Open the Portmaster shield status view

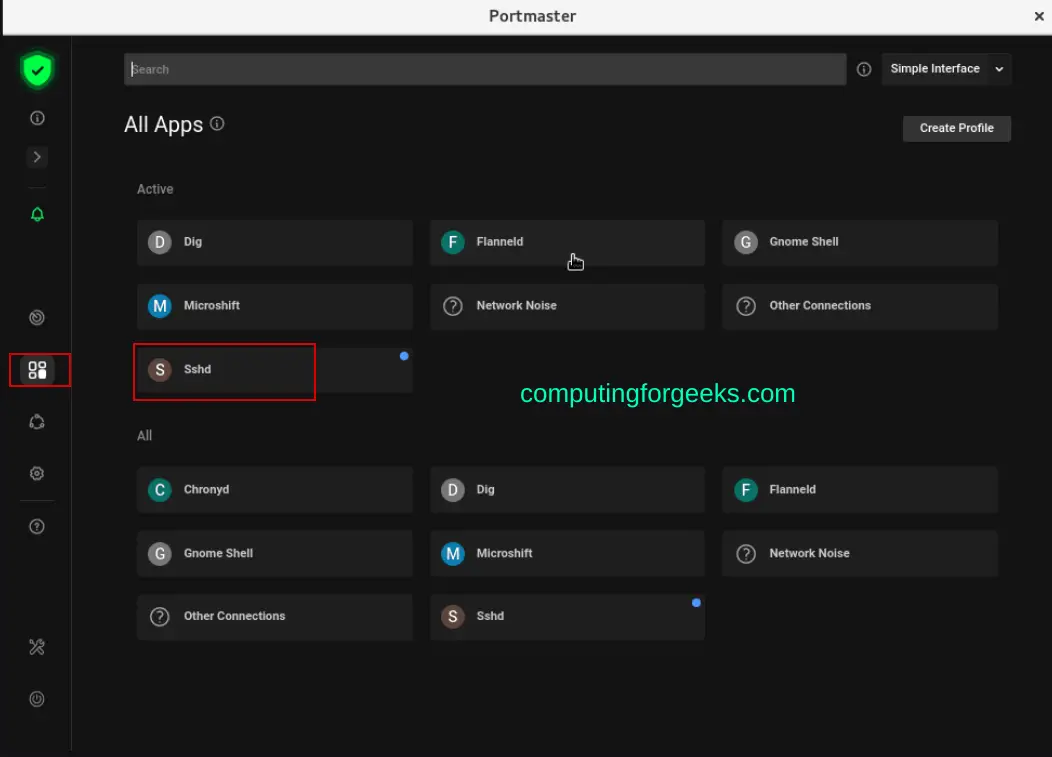tap(37, 69)
